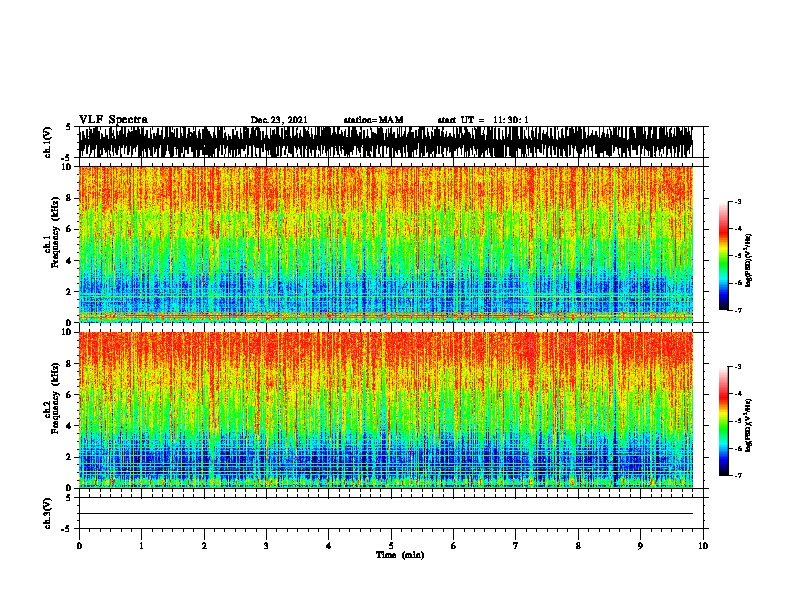Click the "-3" label on ch.2 color bar
This screenshot has height=612, width=792.
click(737, 367)
